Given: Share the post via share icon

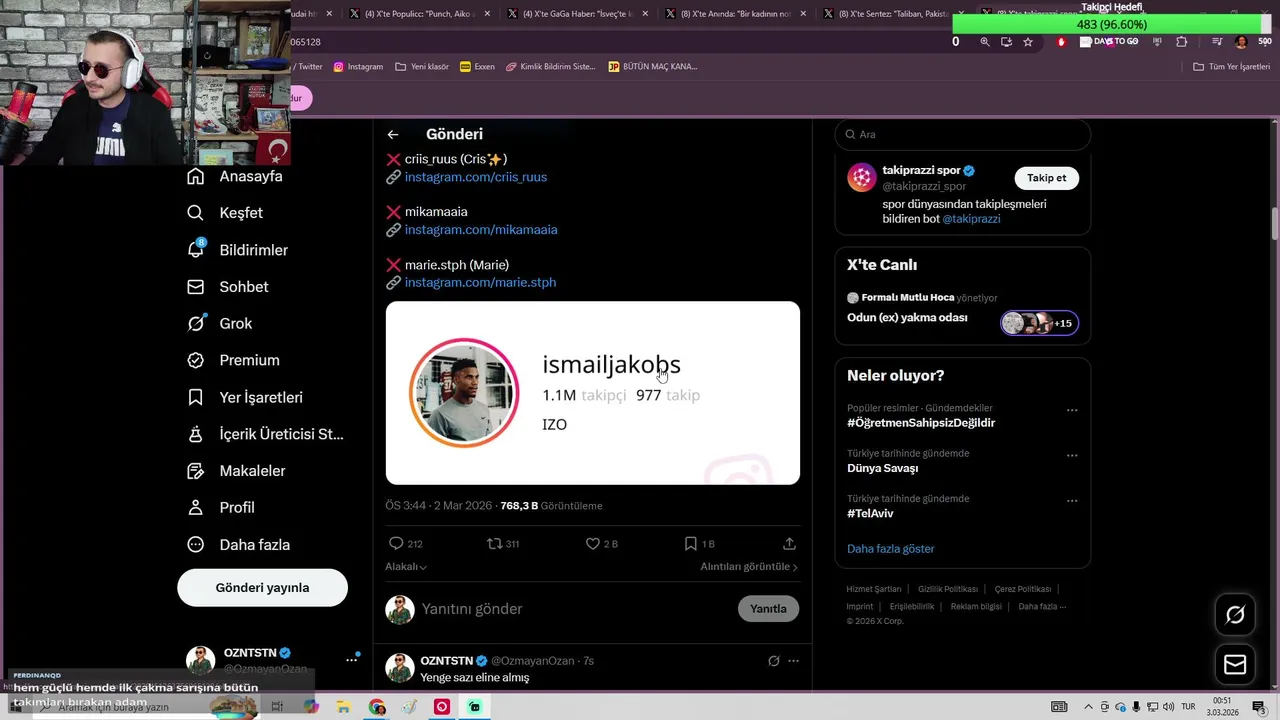Looking at the screenshot, I should [x=789, y=543].
